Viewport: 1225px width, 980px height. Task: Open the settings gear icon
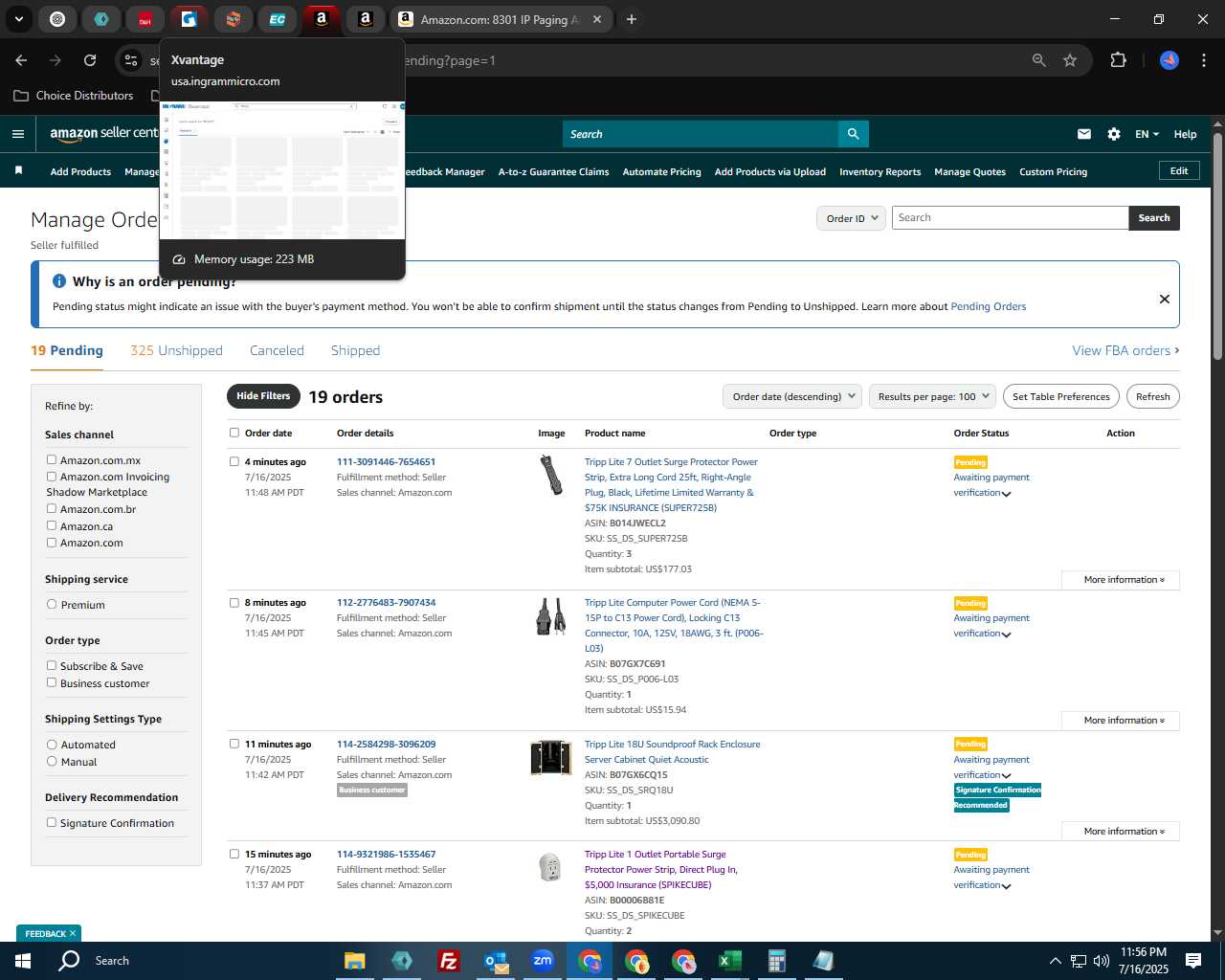tap(1114, 134)
